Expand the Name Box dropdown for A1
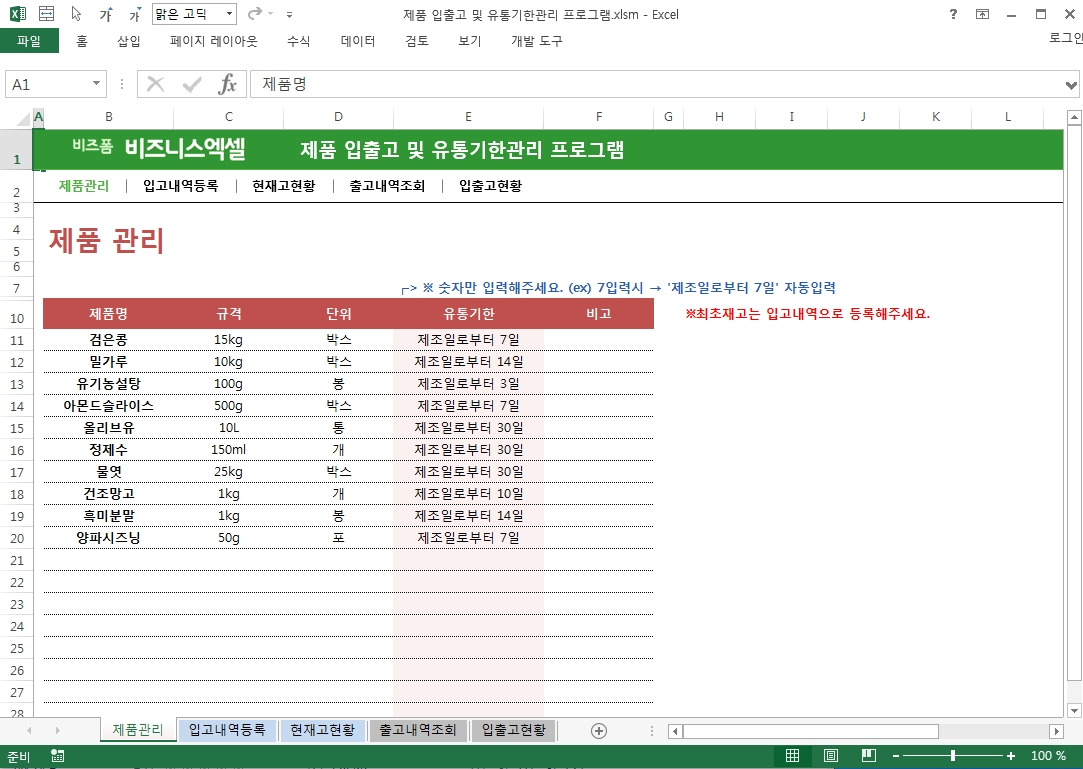This screenshot has height=769, width=1083. tap(97, 85)
